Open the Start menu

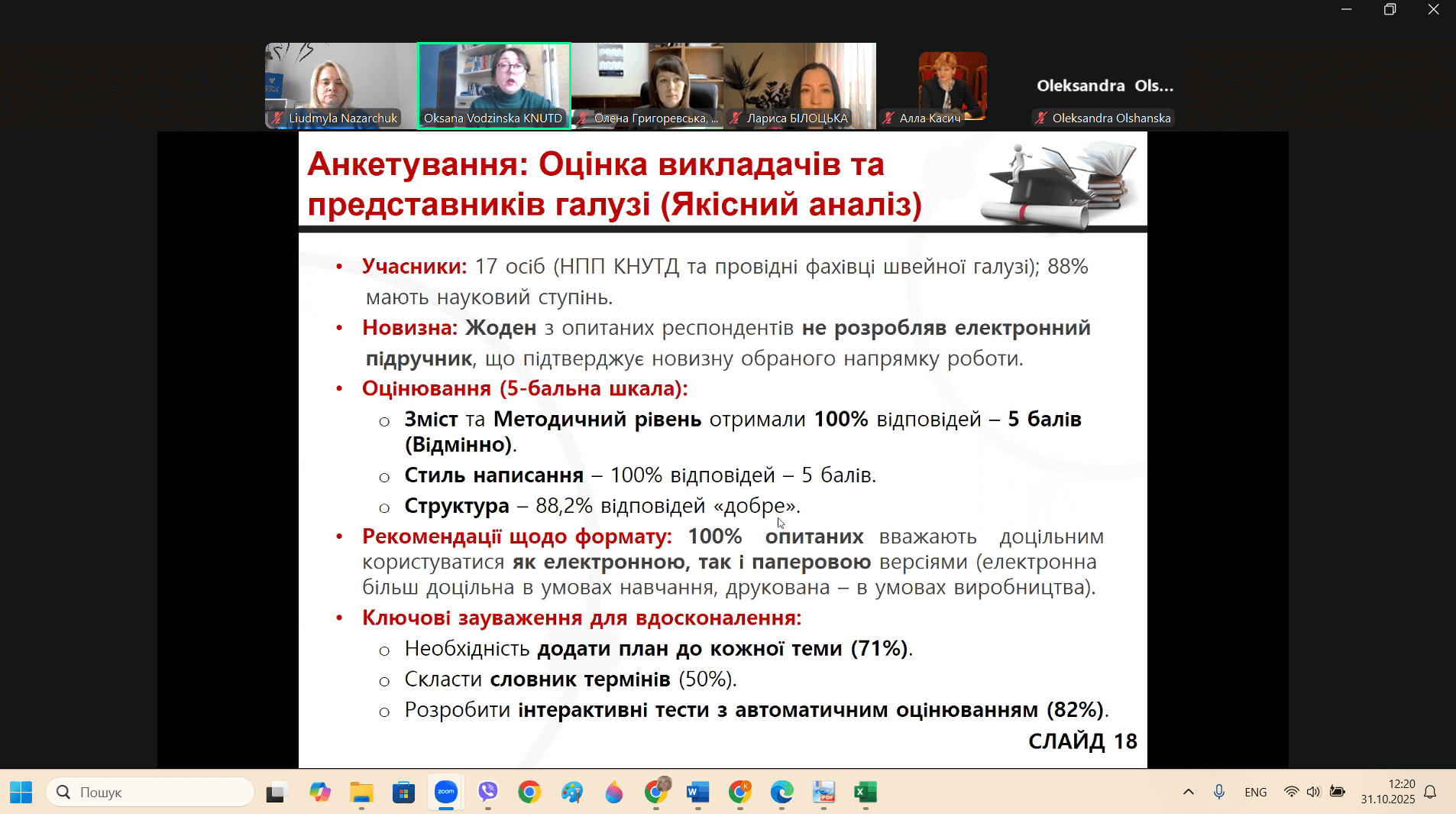(20, 793)
